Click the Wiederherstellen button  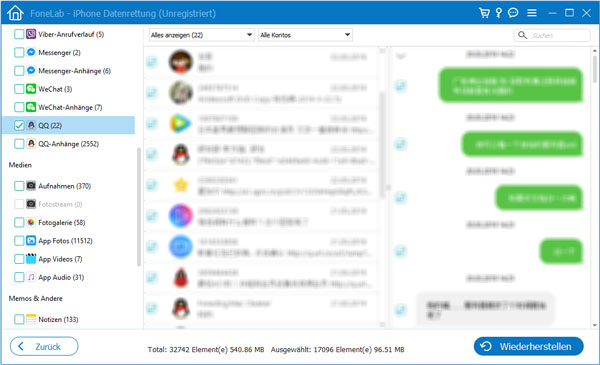(x=528, y=347)
